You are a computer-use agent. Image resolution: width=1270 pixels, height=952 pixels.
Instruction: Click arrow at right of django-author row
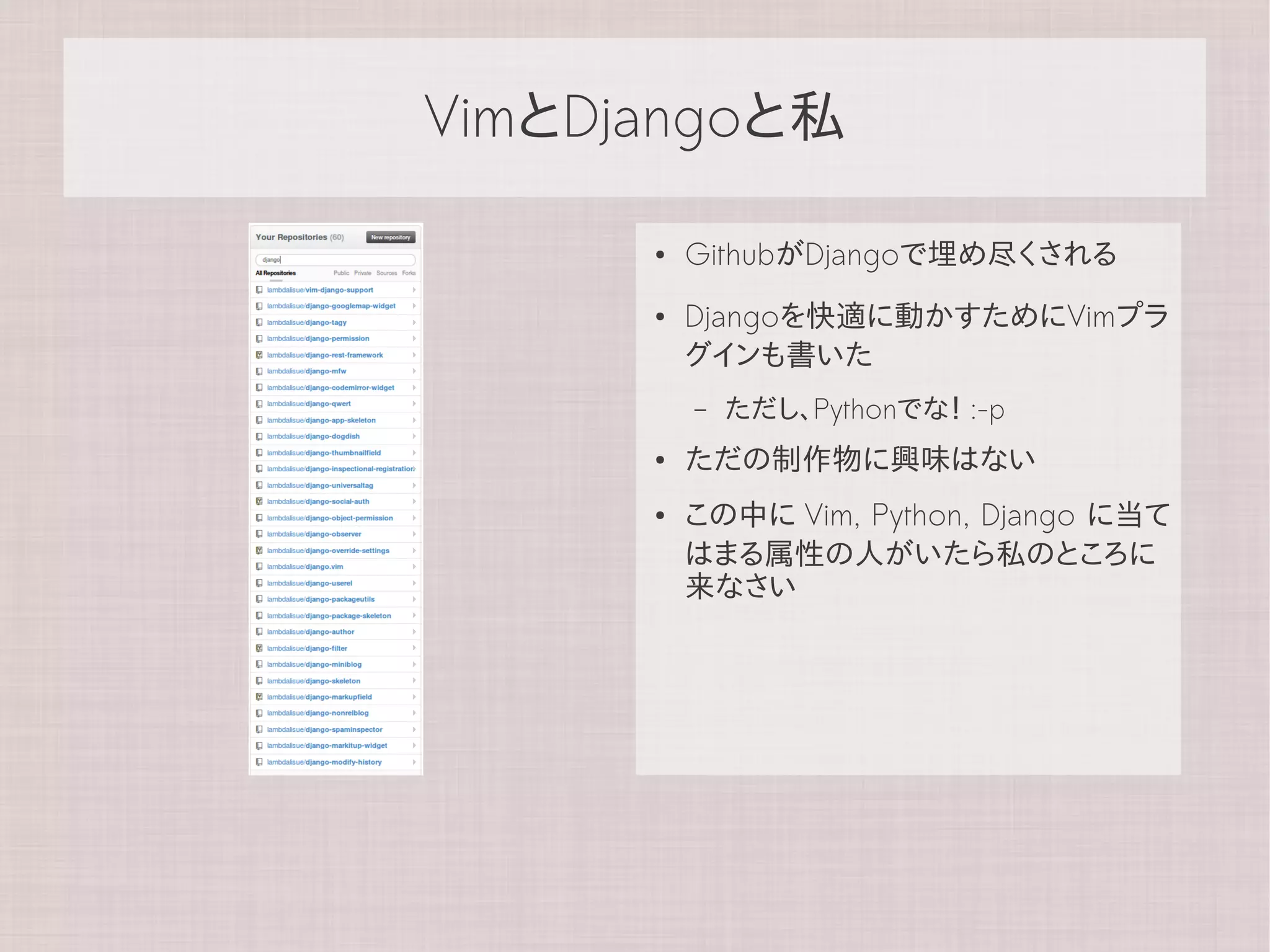pyautogui.click(x=414, y=631)
